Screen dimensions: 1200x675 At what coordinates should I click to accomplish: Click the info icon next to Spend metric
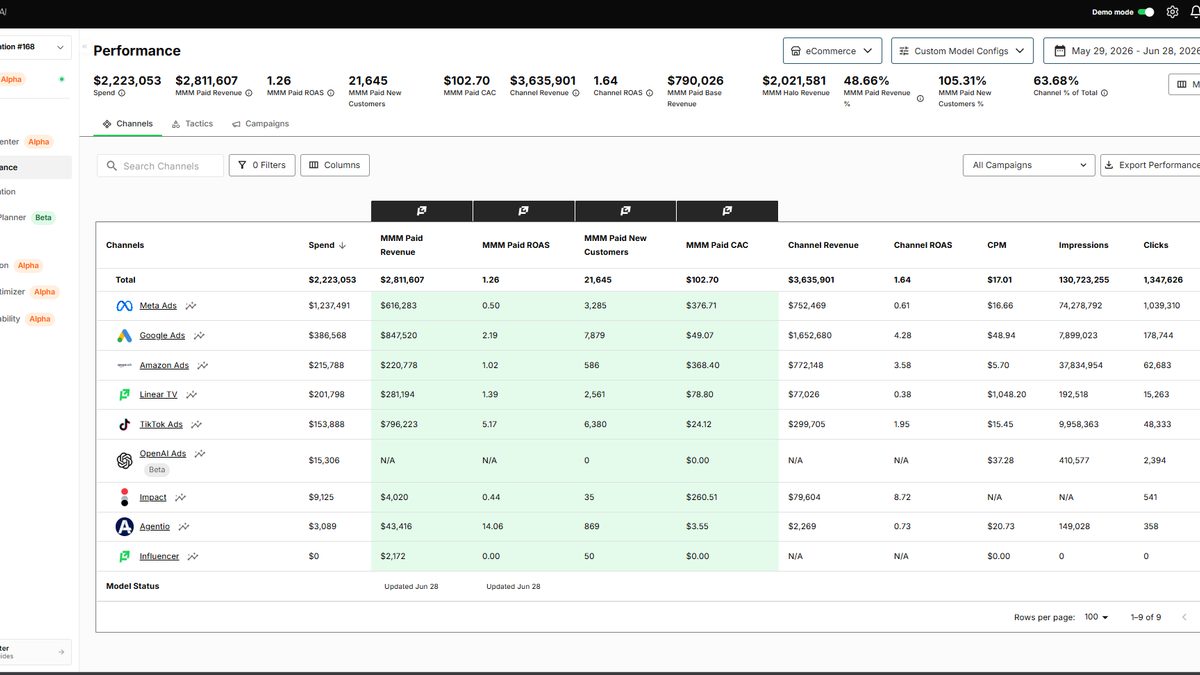pyautogui.click(x=122, y=93)
